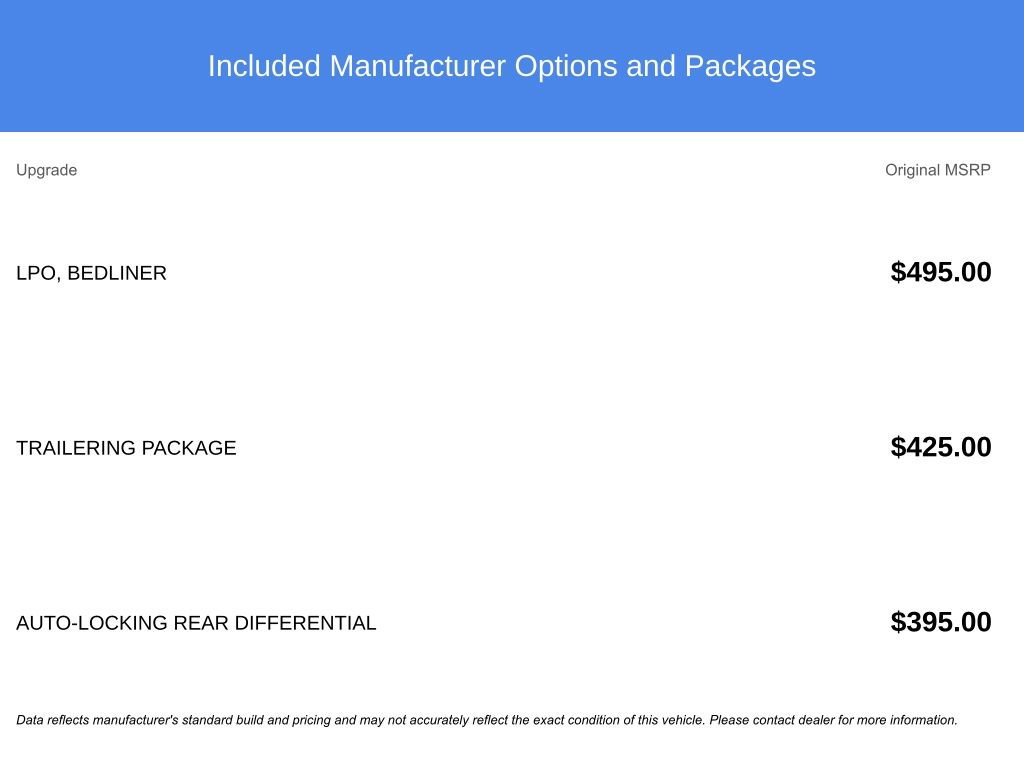Click the word "BEDLINER" in the upgrade list
Screen dimensions: 1024x768
[116, 273]
